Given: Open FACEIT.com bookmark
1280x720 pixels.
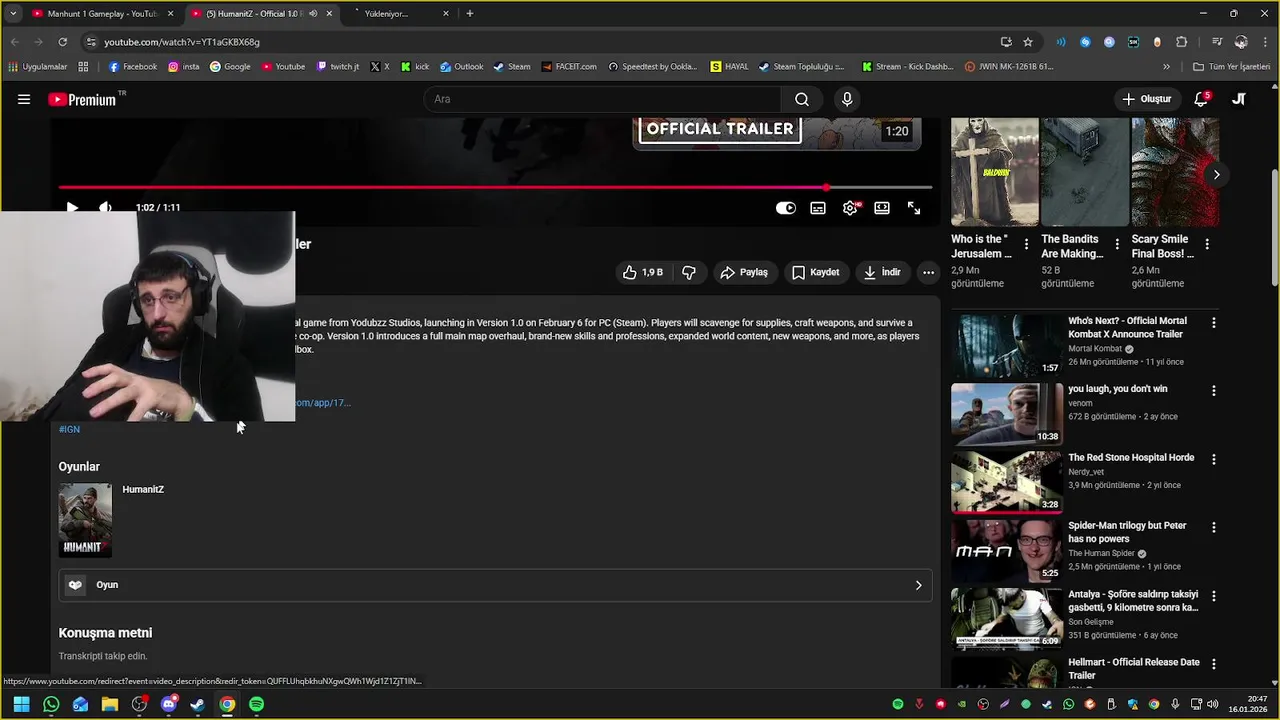Looking at the screenshot, I should (x=569, y=67).
